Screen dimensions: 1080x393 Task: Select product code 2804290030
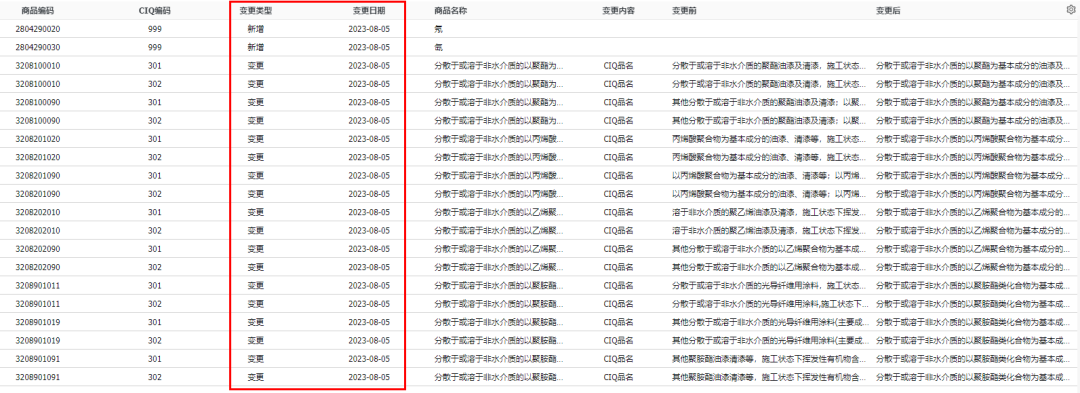(x=38, y=47)
